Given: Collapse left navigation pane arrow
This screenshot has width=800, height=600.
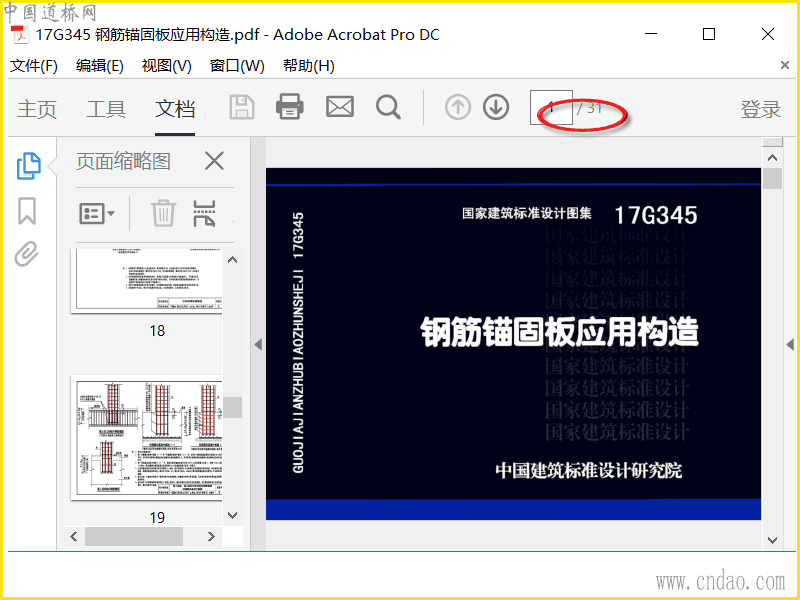Looking at the screenshot, I should tap(258, 345).
